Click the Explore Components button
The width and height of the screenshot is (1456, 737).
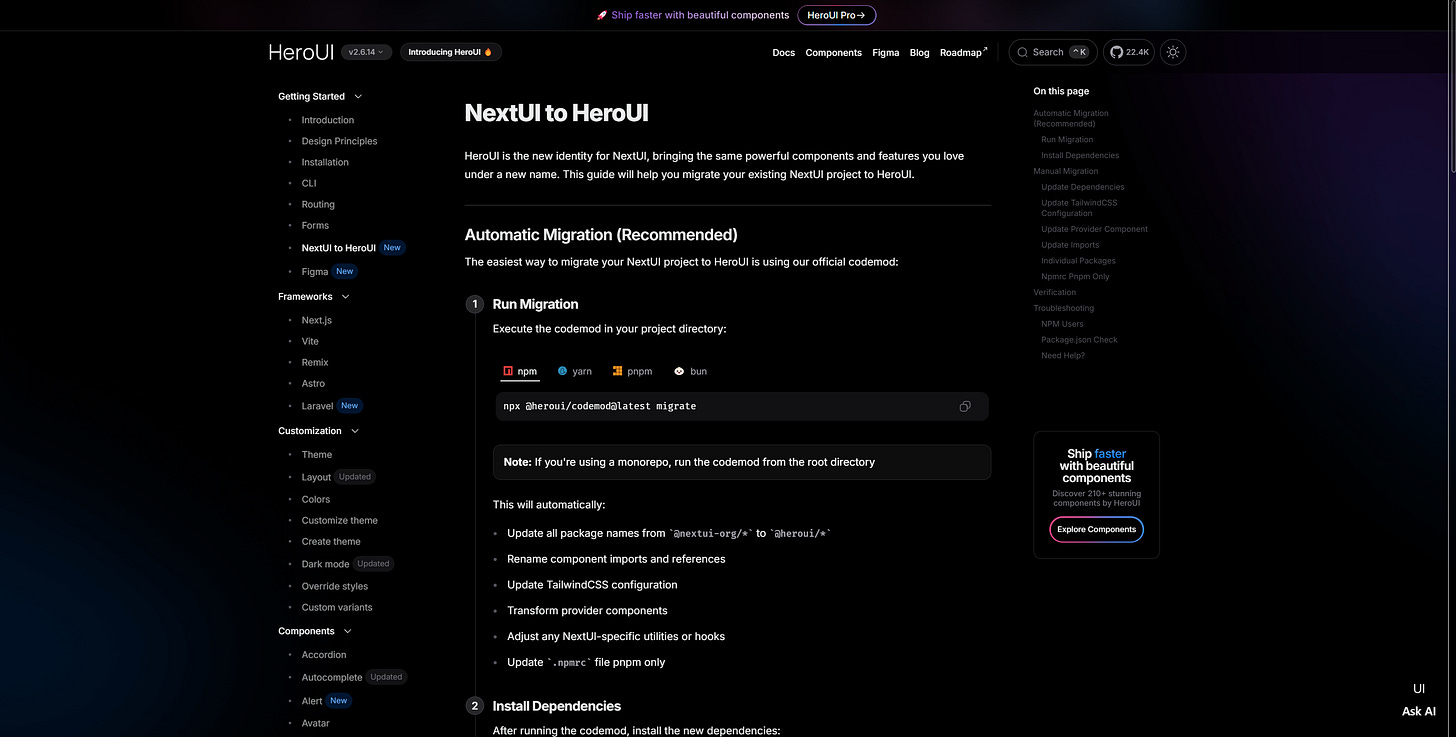click(x=1096, y=529)
